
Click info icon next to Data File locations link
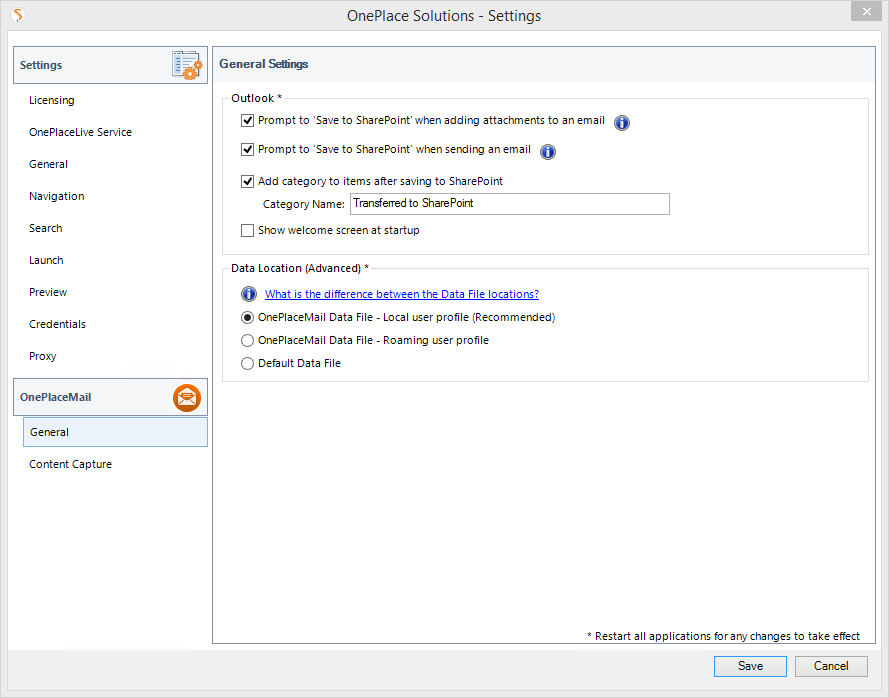tap(249, 294)
